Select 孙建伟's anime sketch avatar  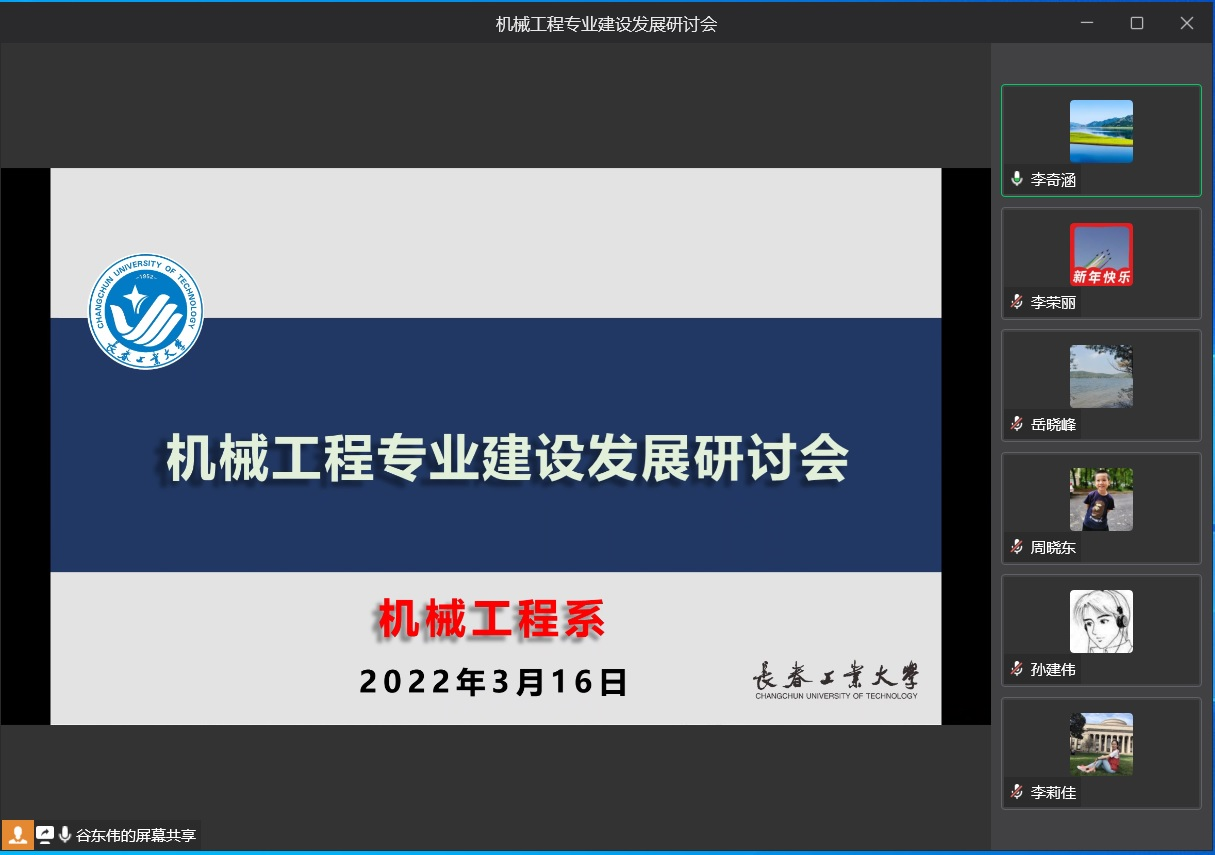(x=1101, y=621)
